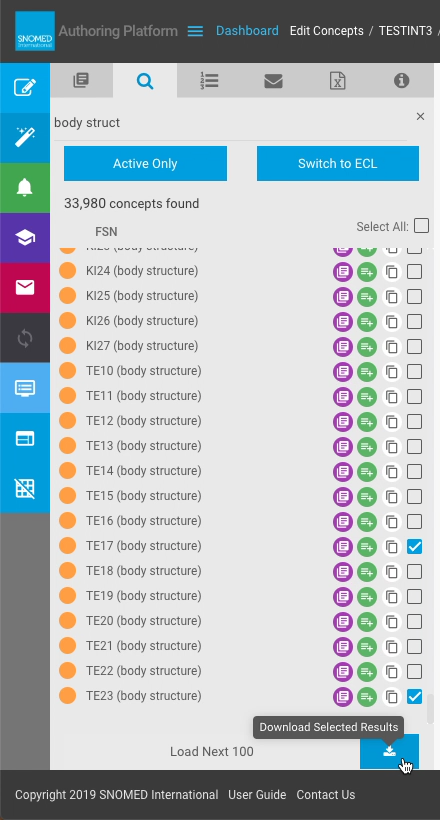Open the hamburger menu beside Authoring Platform
Viewport: 440px width, 820px height.
(x=195, y=31)
